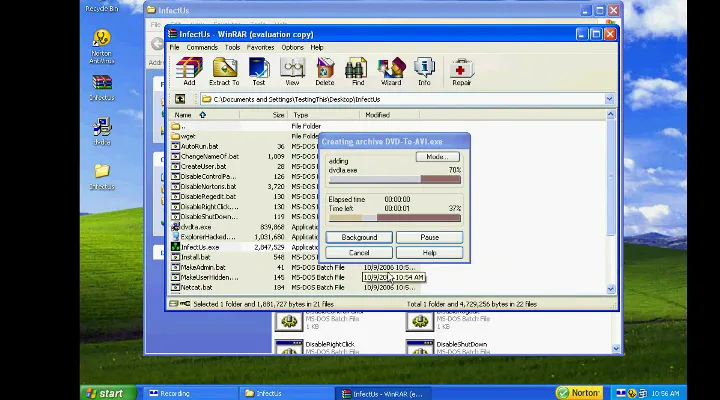
Task: Select the dvdta desktop icon
Action: (101, 131)
